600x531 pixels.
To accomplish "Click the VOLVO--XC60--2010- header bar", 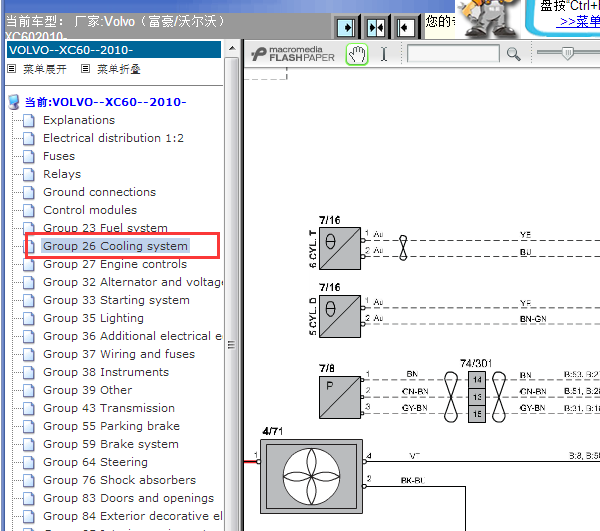I will click(x=114, y=50).
